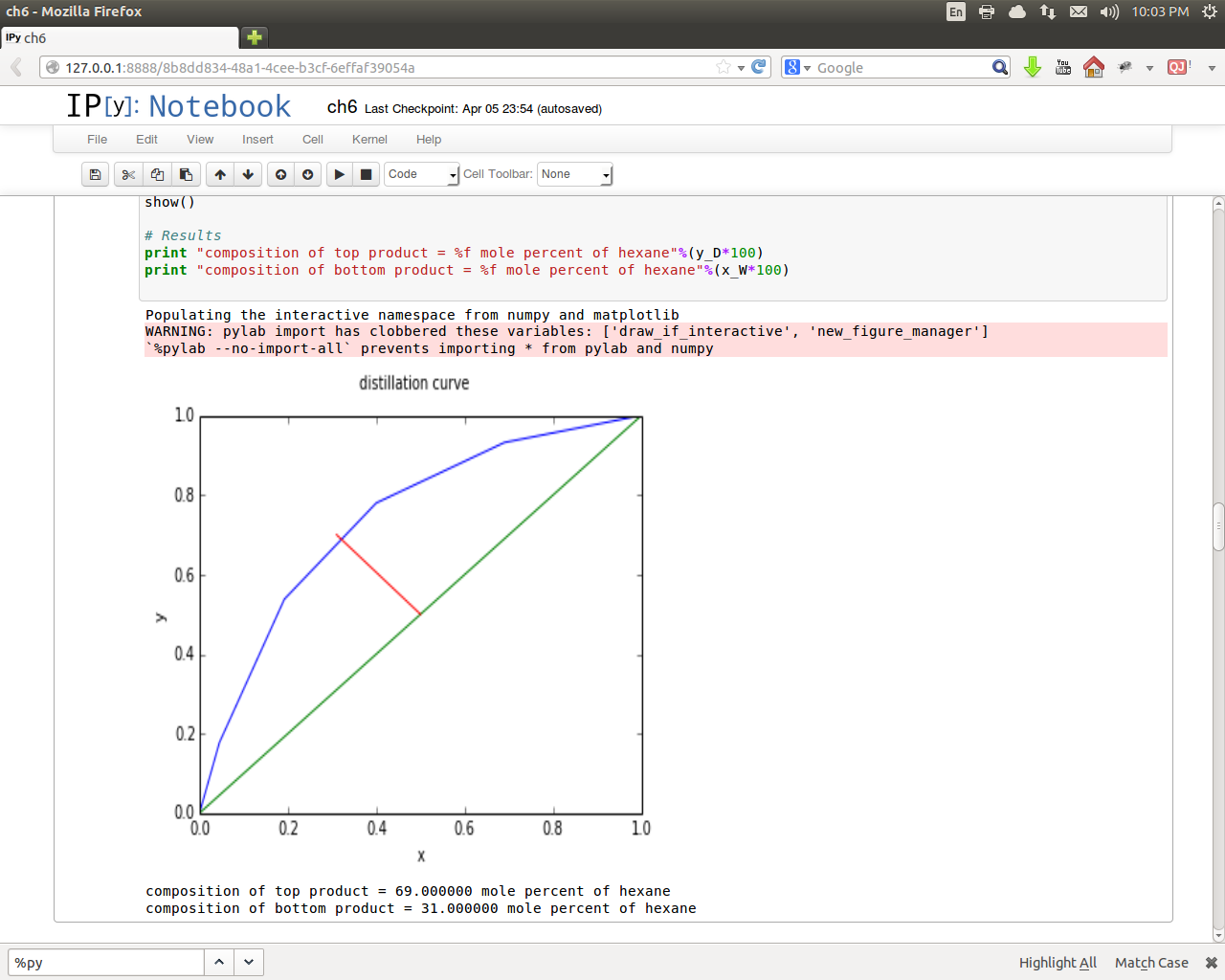Save the notebook with the floppy disk icon

[95, 174]
